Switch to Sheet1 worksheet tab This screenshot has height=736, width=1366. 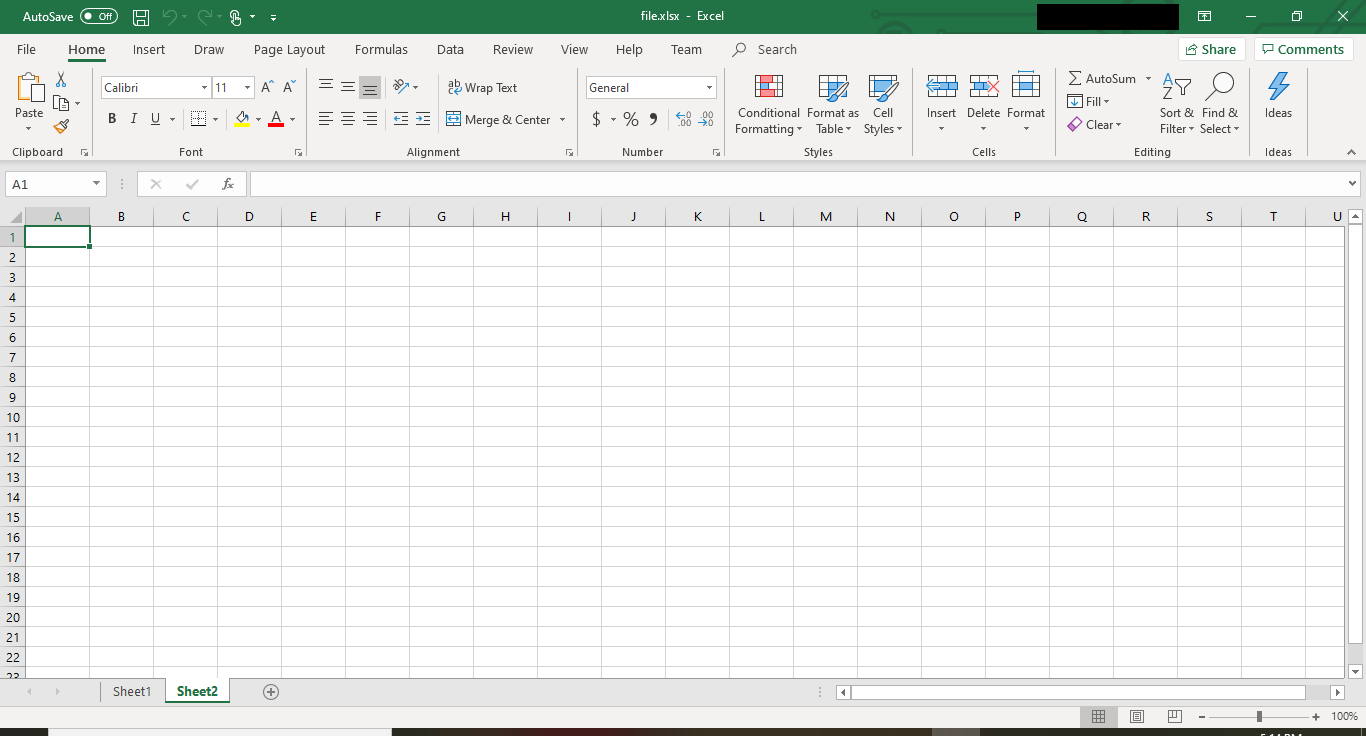[x=131, y=691]
